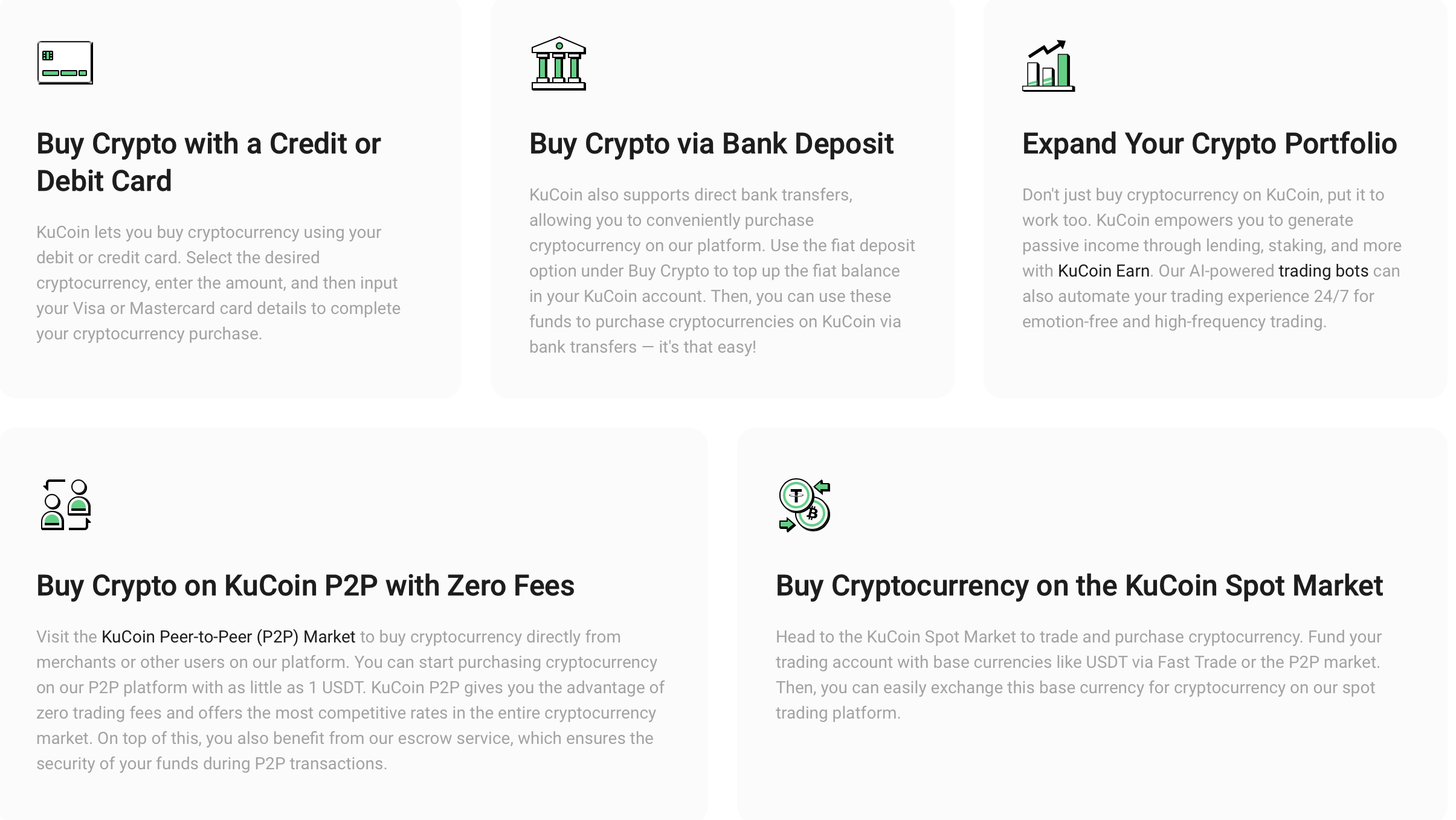Select the Expand Your Crypto Portfolio heading
1456x820 pixels.
tap(1210, 144)
